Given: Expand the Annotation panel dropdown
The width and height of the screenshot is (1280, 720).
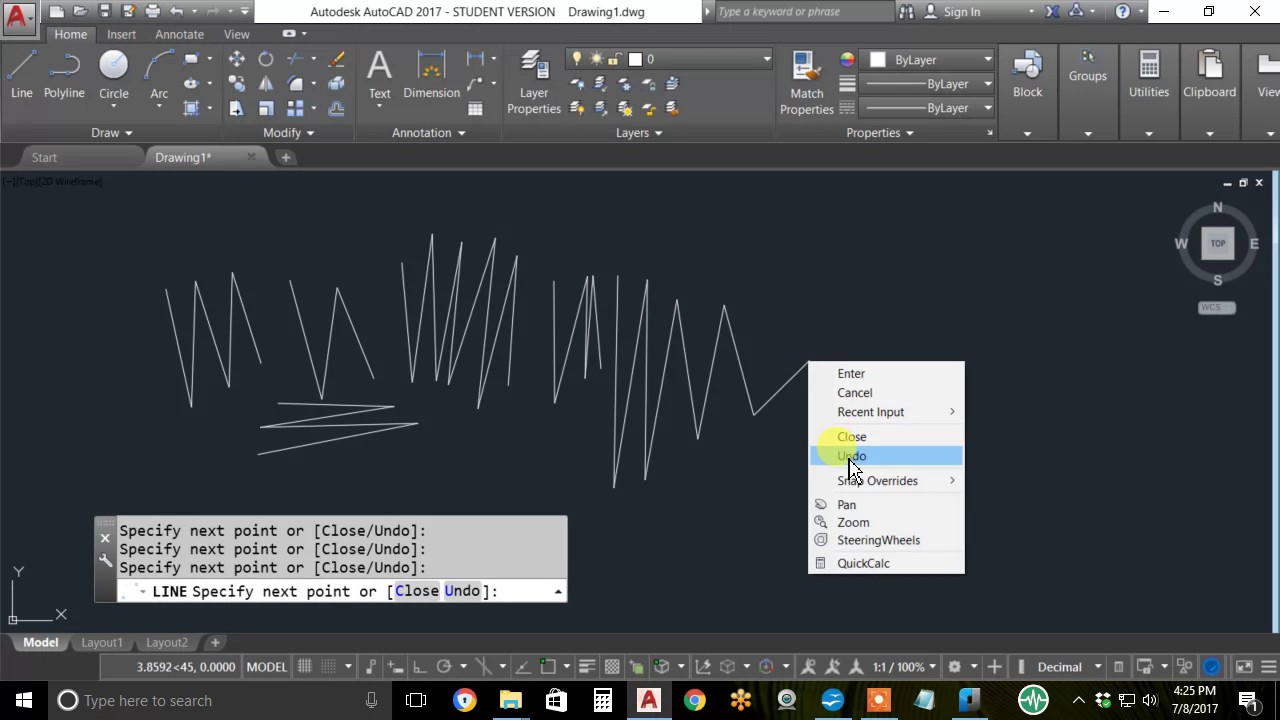Looking at the screenshot, I should (429, 133).
